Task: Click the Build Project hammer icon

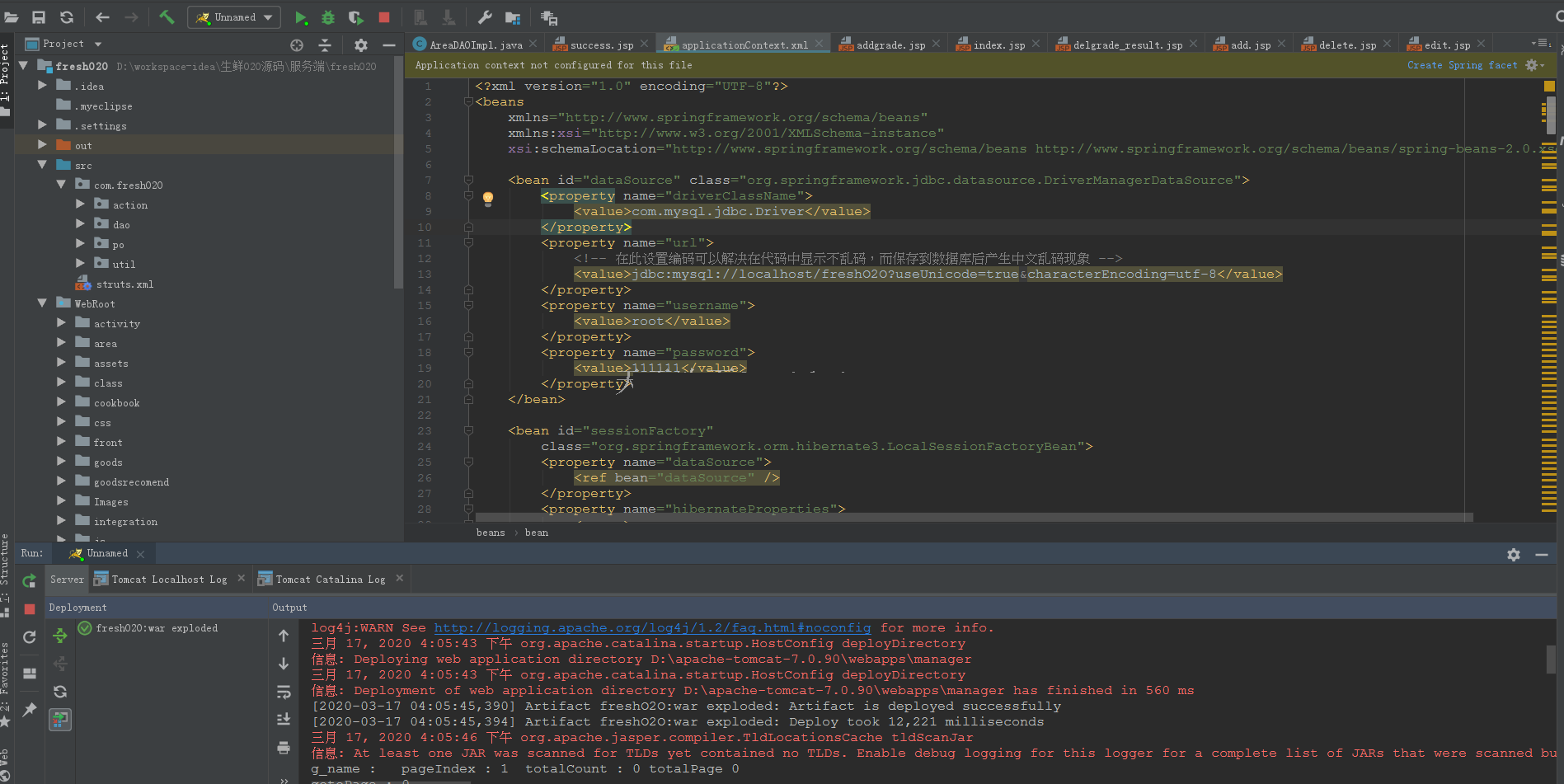Action: [x=167, y=17]
